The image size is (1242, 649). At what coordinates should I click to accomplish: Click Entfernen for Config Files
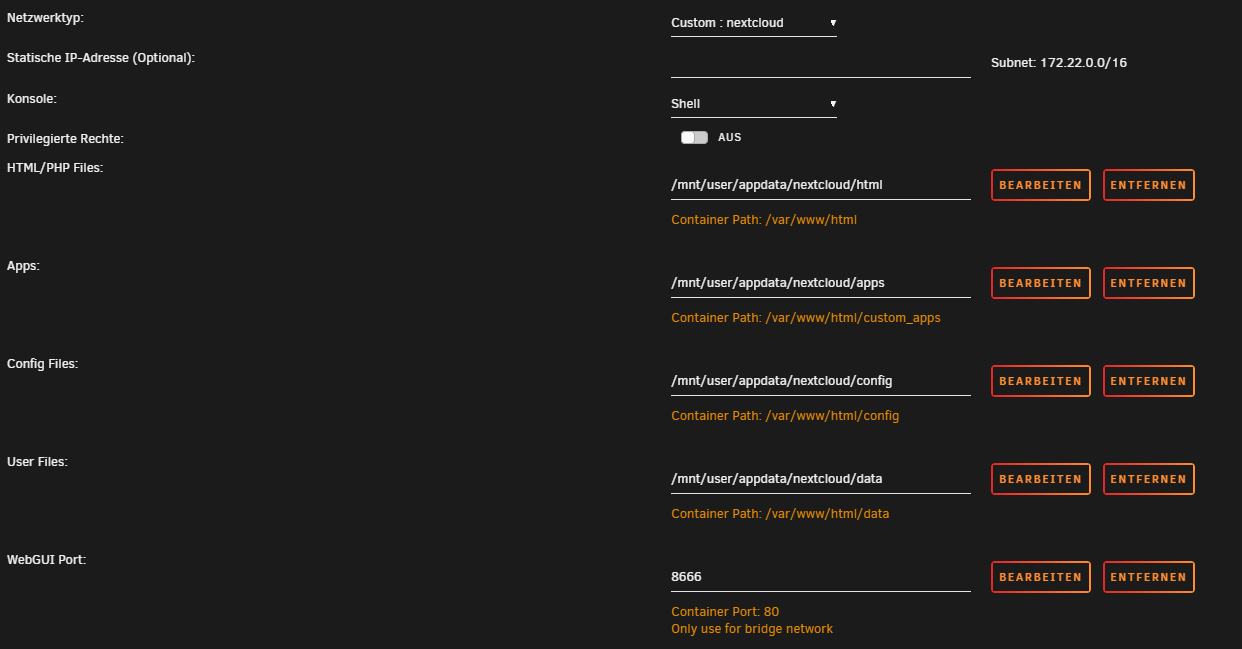coord(1149,381)
